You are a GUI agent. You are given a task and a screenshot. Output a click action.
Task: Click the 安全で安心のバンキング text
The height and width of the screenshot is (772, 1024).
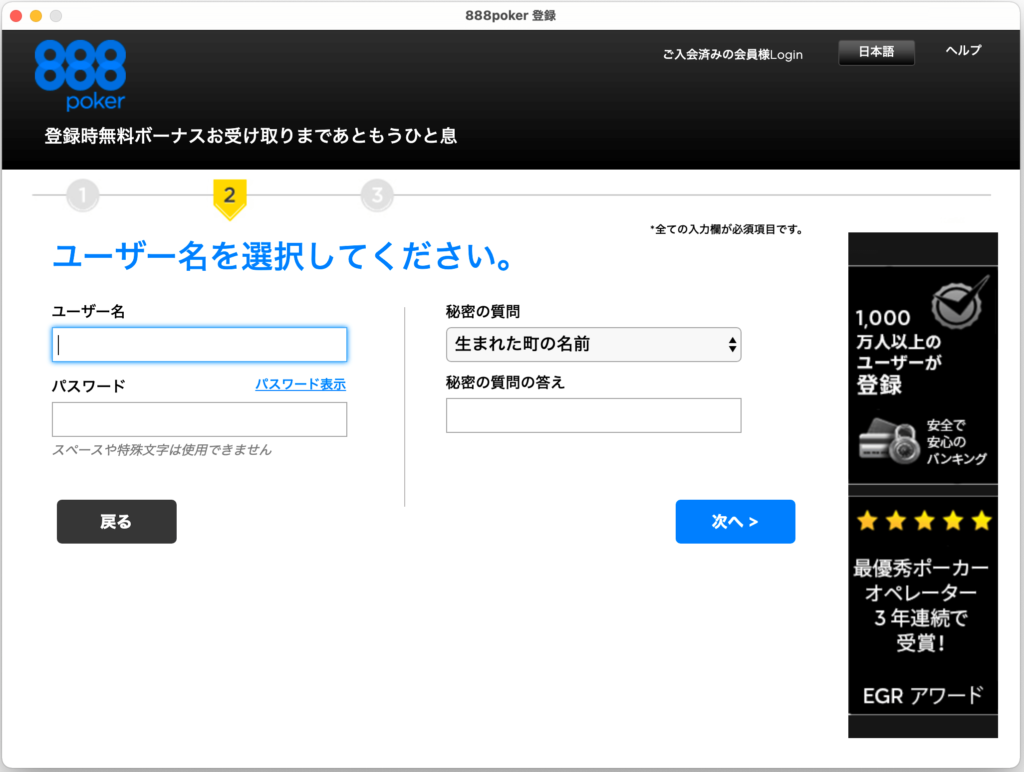pos(956,442)
